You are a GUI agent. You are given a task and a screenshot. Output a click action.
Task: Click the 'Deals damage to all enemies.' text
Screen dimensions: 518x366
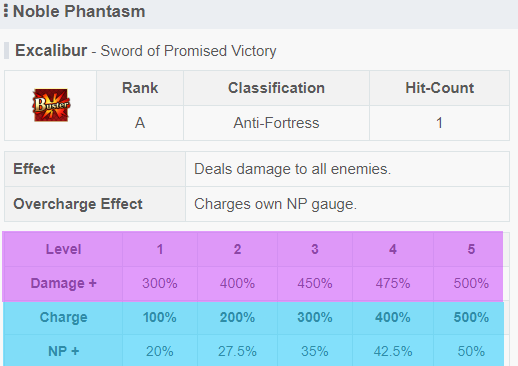[x=292, y=169]
